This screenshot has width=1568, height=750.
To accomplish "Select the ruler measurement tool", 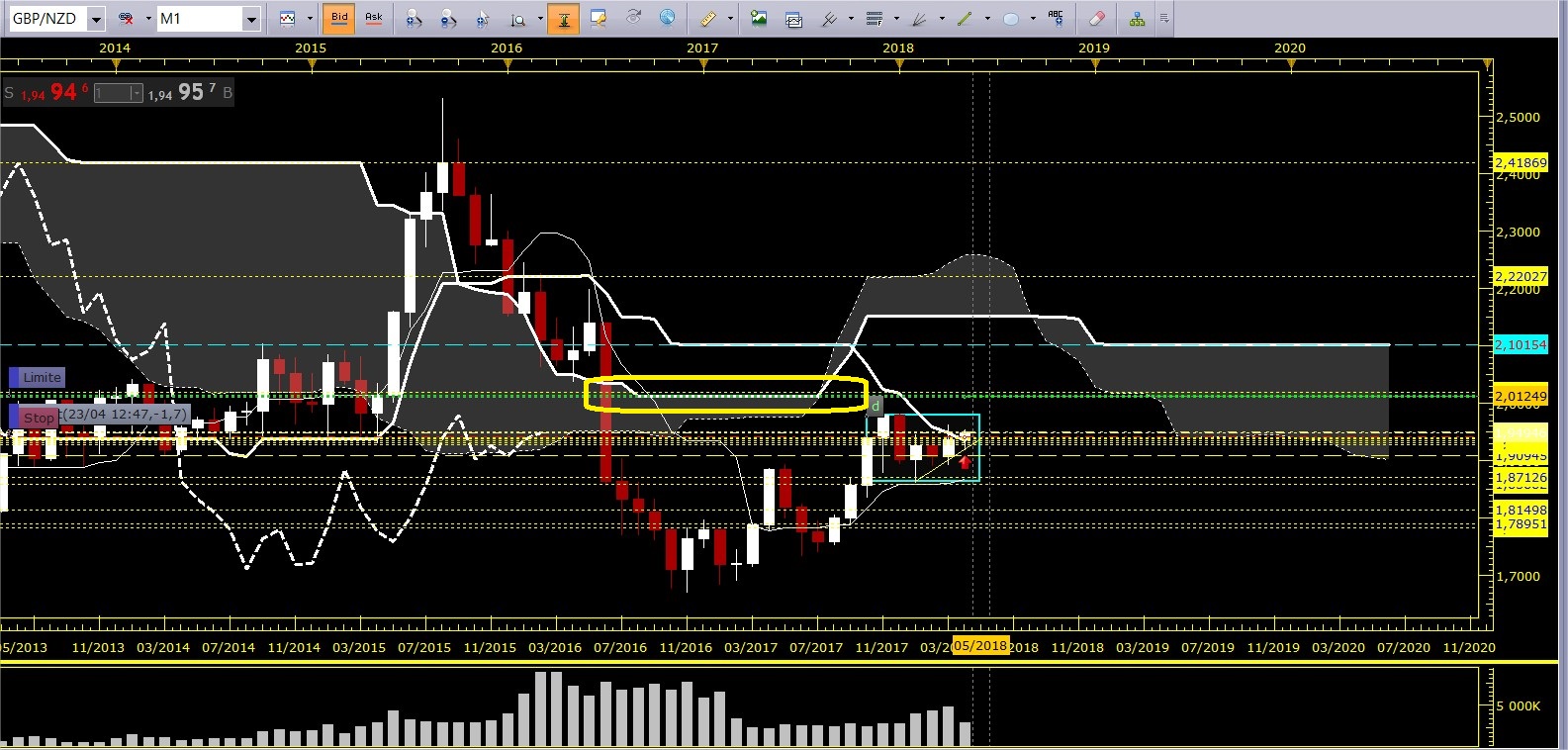I will (708, 19).
